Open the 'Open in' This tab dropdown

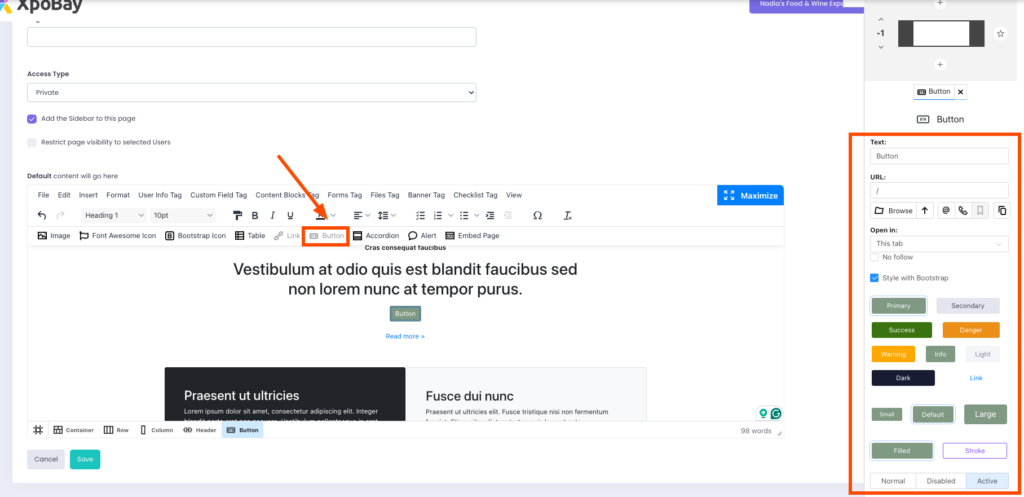click(939, 243)
